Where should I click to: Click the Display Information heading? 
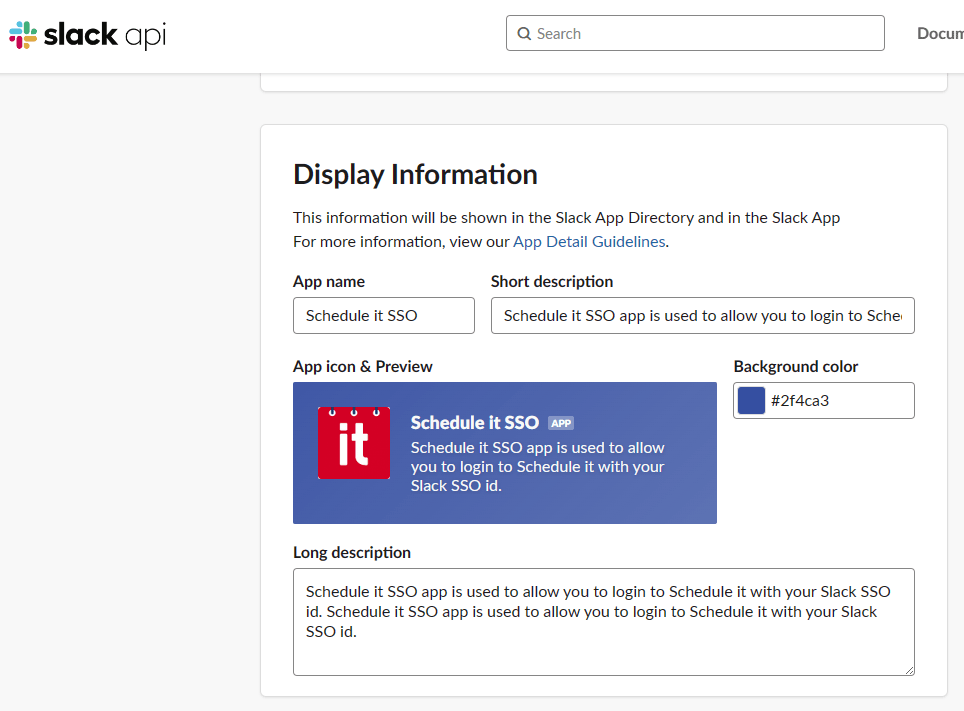[415, 175]
